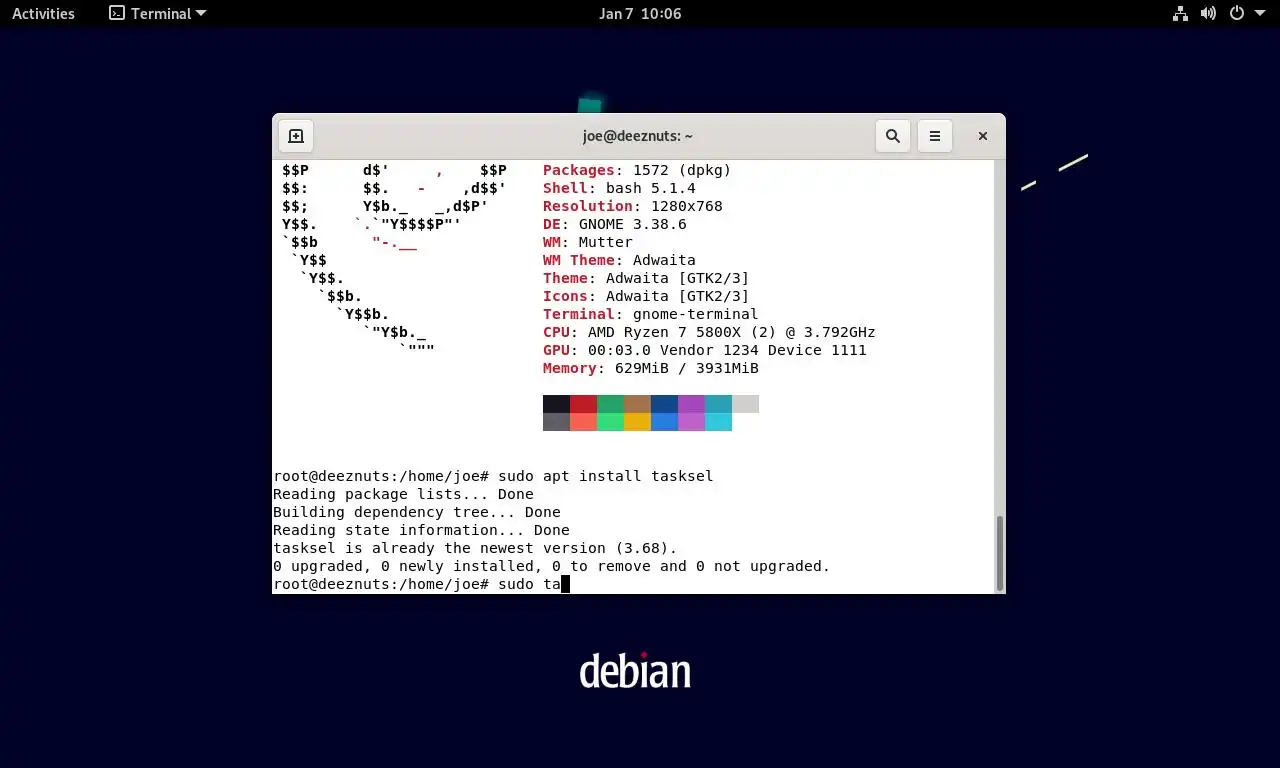Click the terminal's vertical scrollbar
This screenshot has width=1280, height=768.
(x=999, y=551)
